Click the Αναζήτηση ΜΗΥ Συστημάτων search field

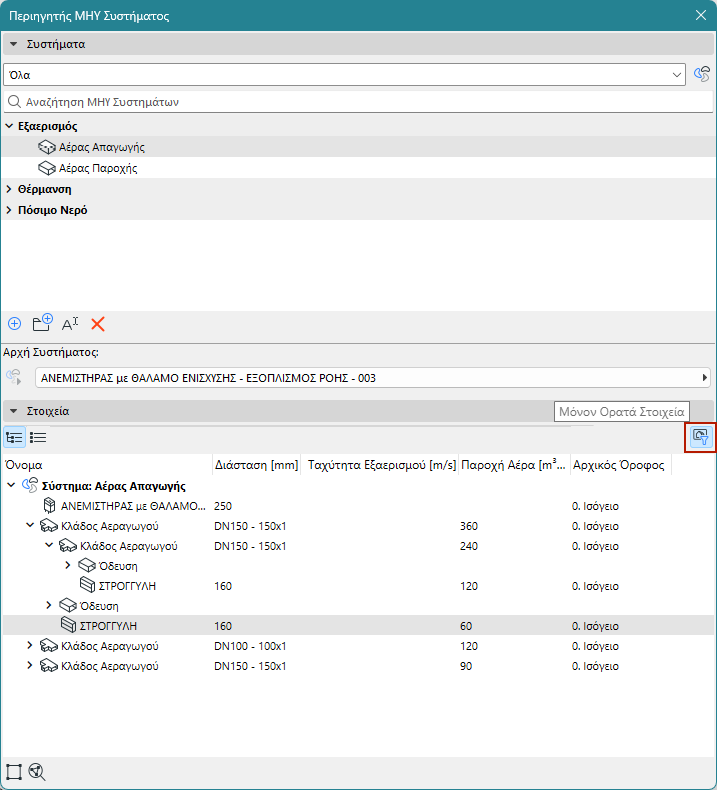358,102
